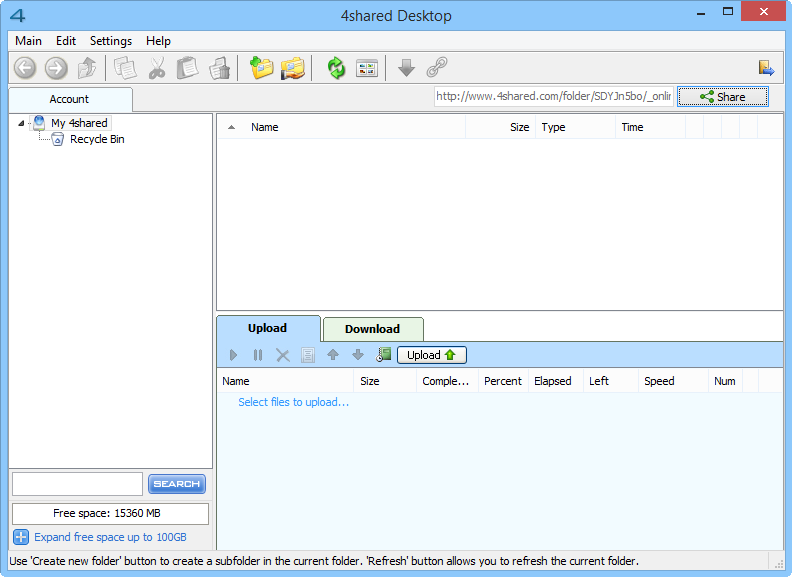Close the 4shared Desktop window
Screen dimensions: 792x577
763,12
